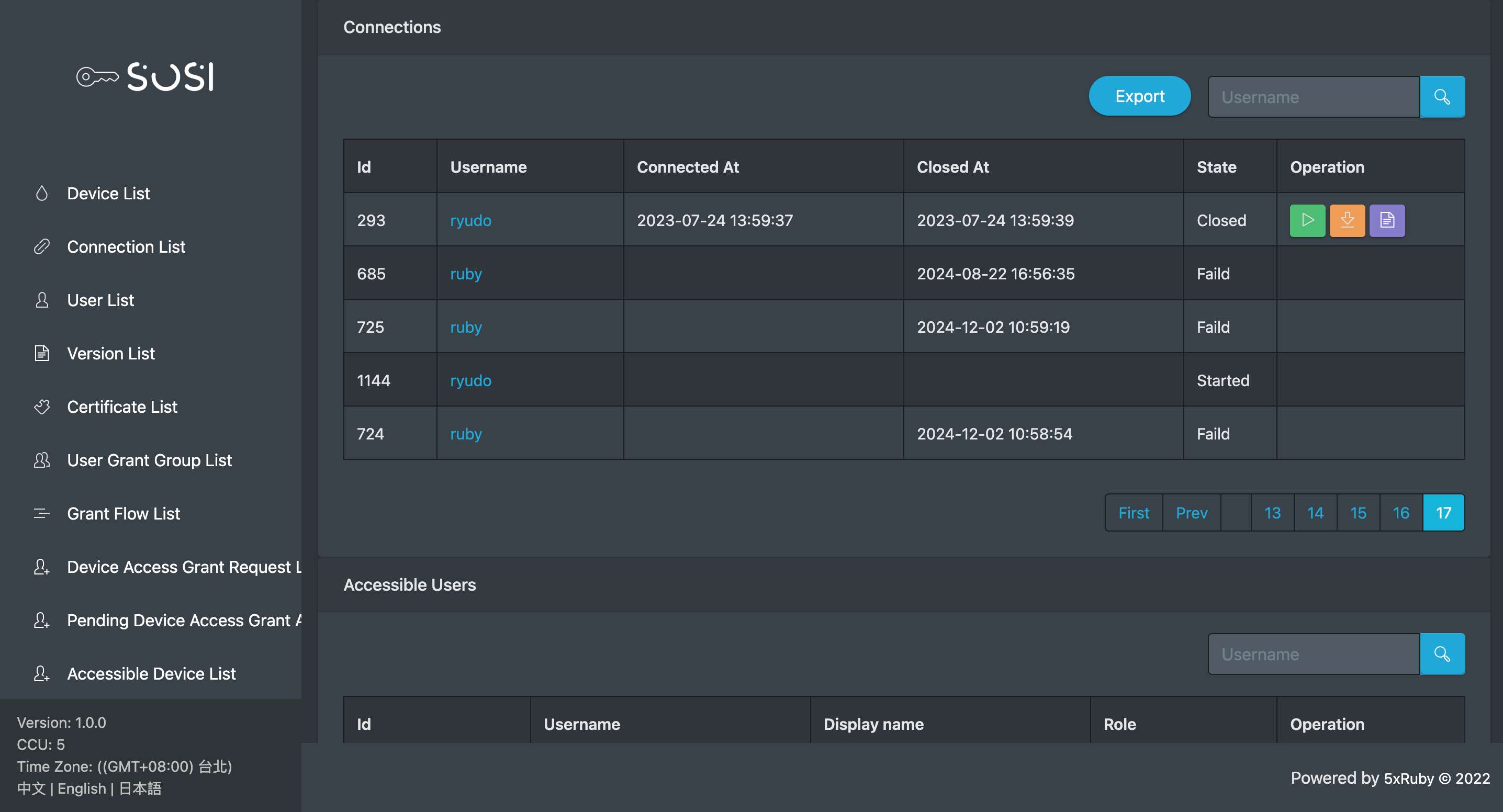Focus the Connections Username search field
Image resolution: width=1503 pixels, height=812 pixels.
tap(1313, 97)
